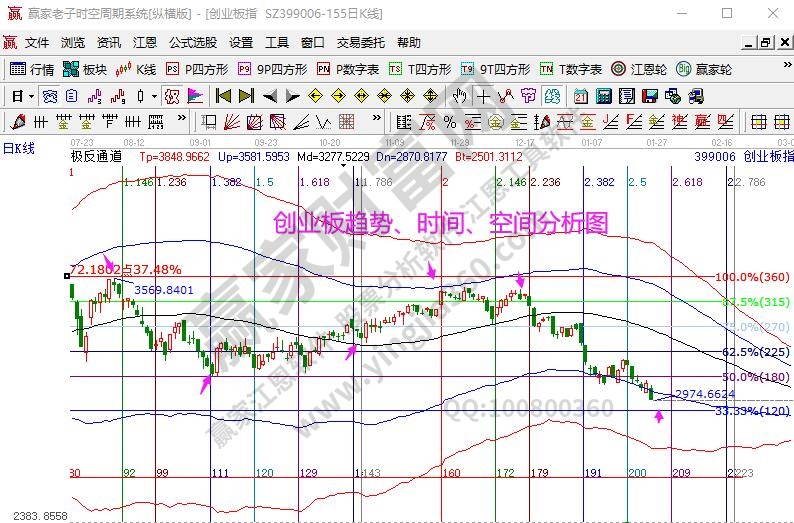Click the 100.0%(360) retracement level label
The width and height of the screenshot is (794, 523).
tap(753, 277)
